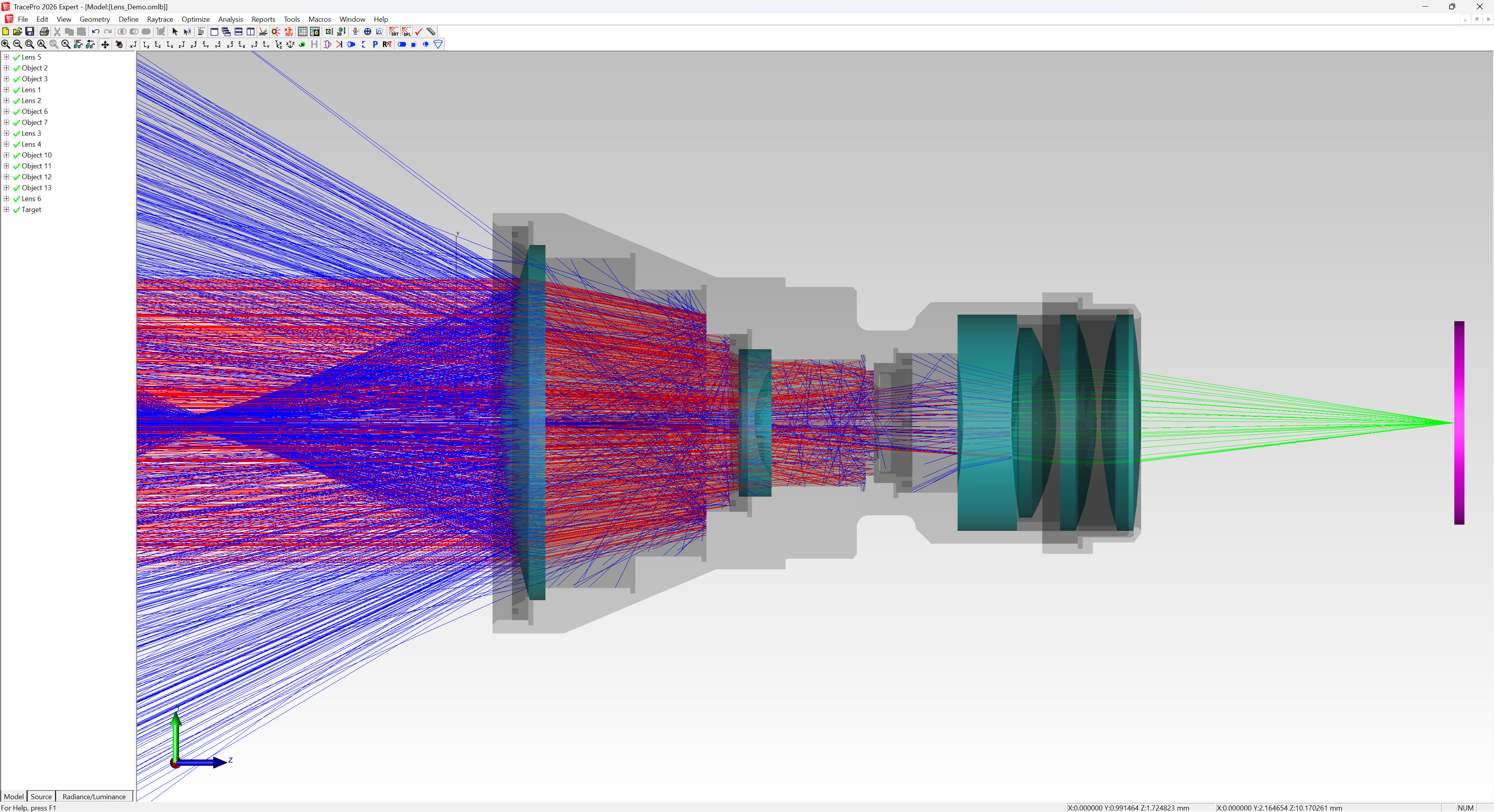The image size is (1494, 812).
Task: Expand the Object 2 tree node
Action: [x=6, y=68]
